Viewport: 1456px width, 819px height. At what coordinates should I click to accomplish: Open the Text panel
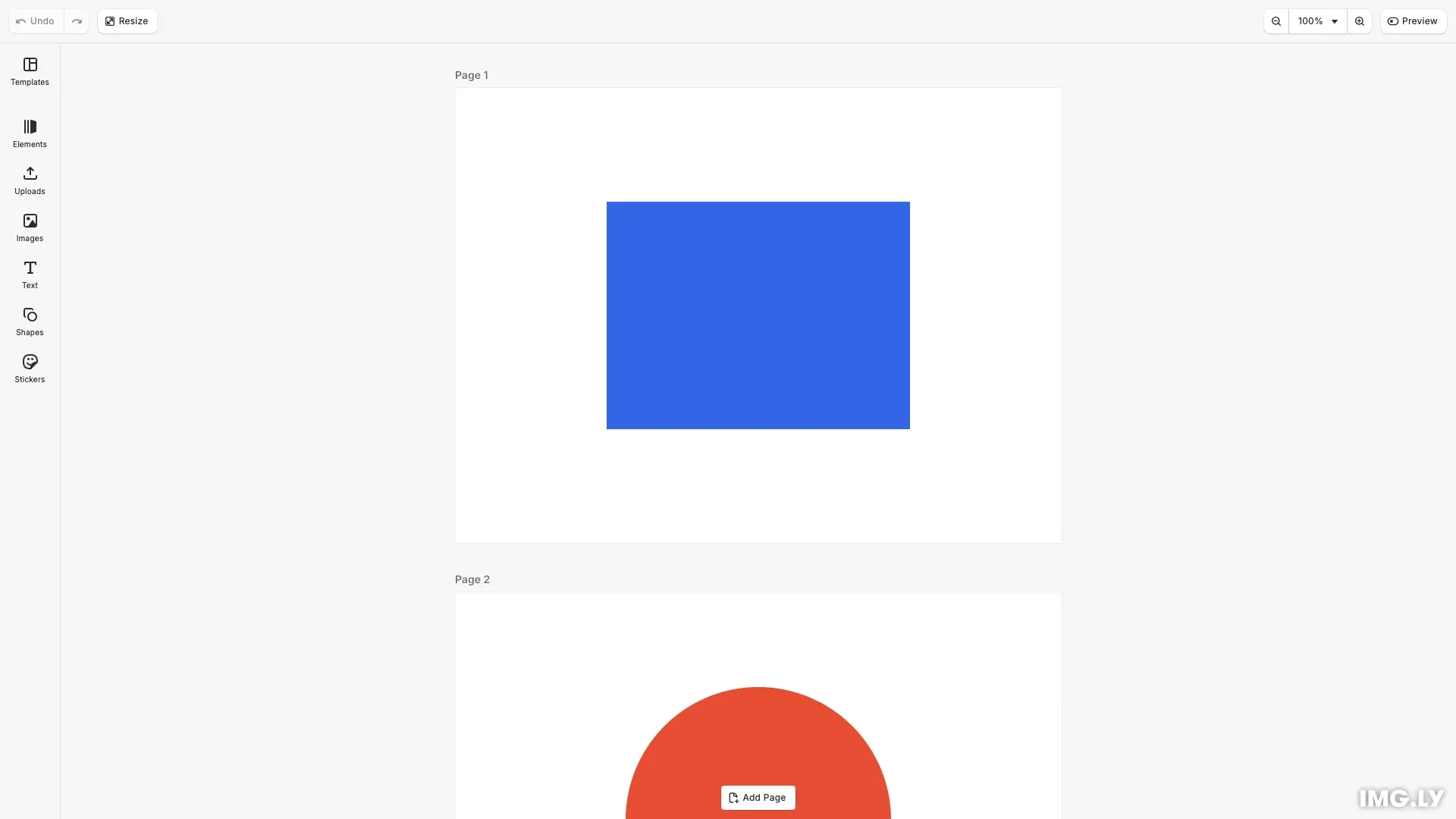[x=30, y=275]
